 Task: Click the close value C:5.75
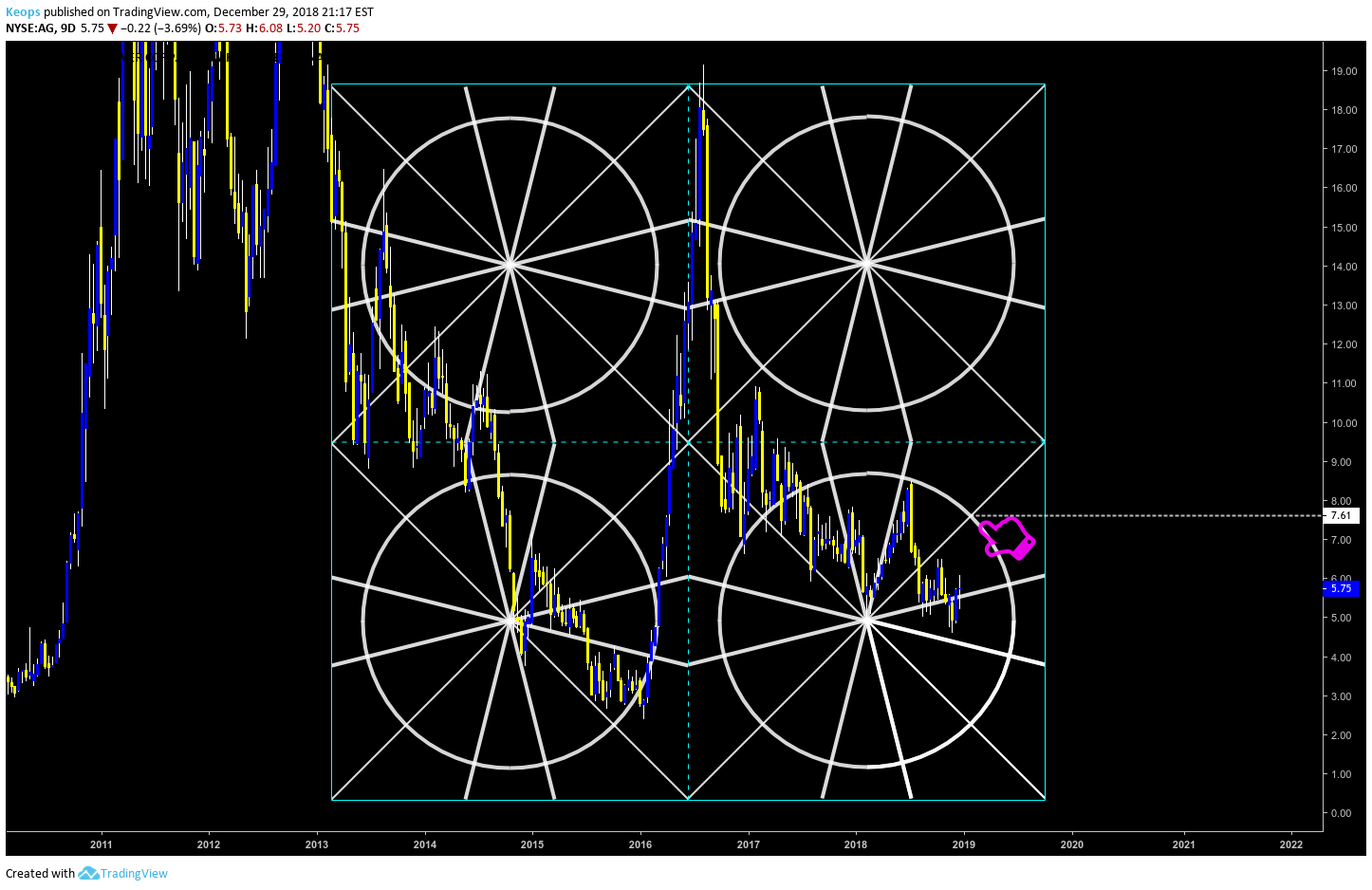tap(342, 28)
